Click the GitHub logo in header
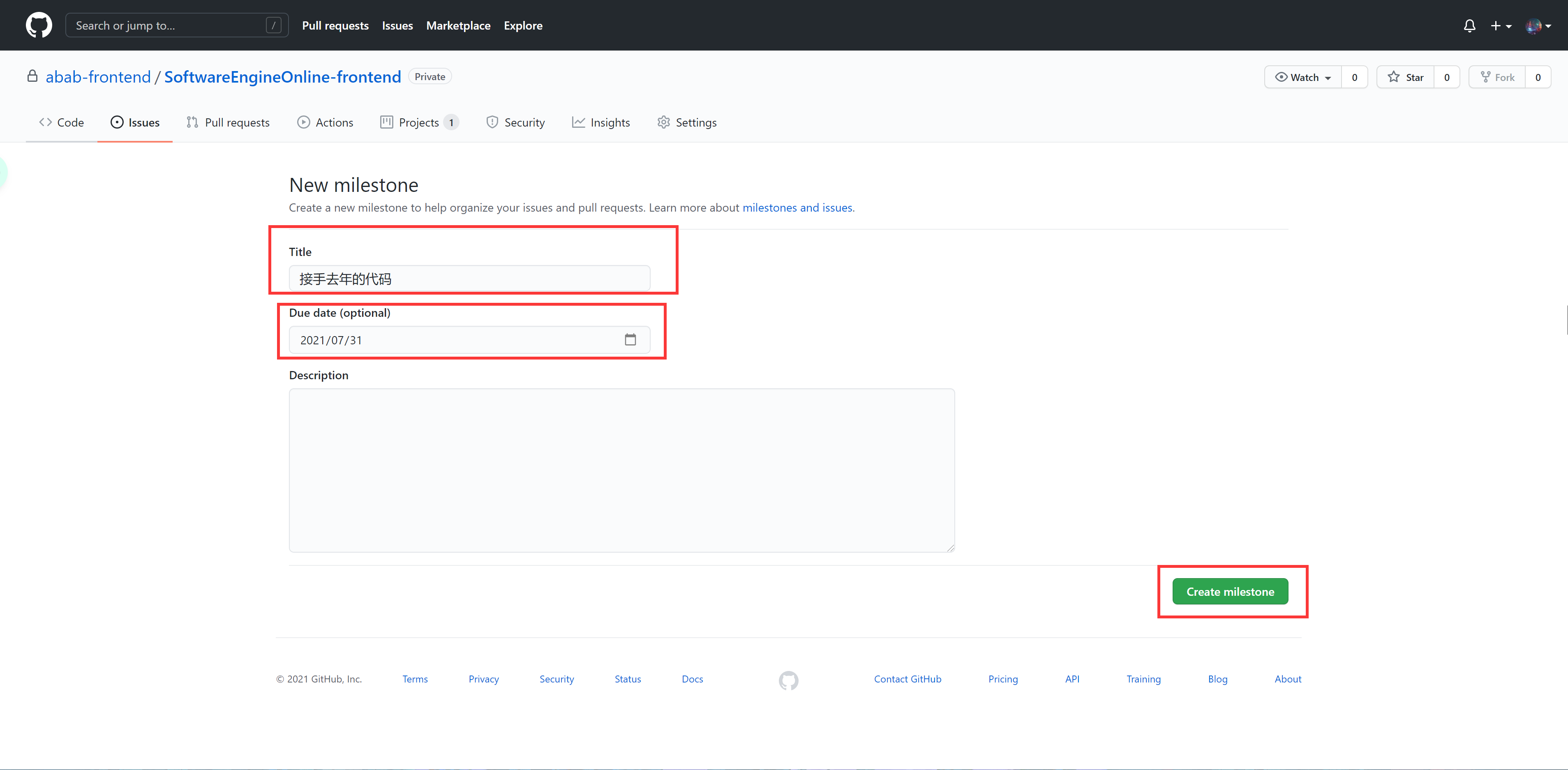1568x770 pixels. click(x=38, y=25)
